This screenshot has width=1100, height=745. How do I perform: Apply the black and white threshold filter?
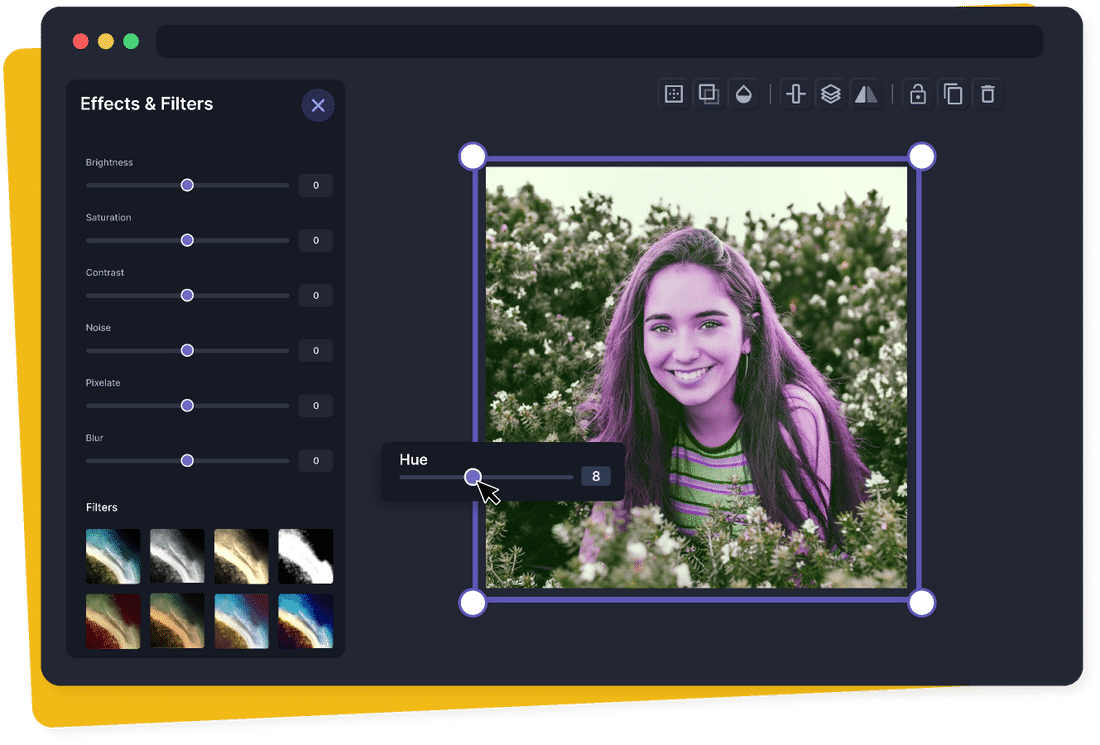click(306, 556)
